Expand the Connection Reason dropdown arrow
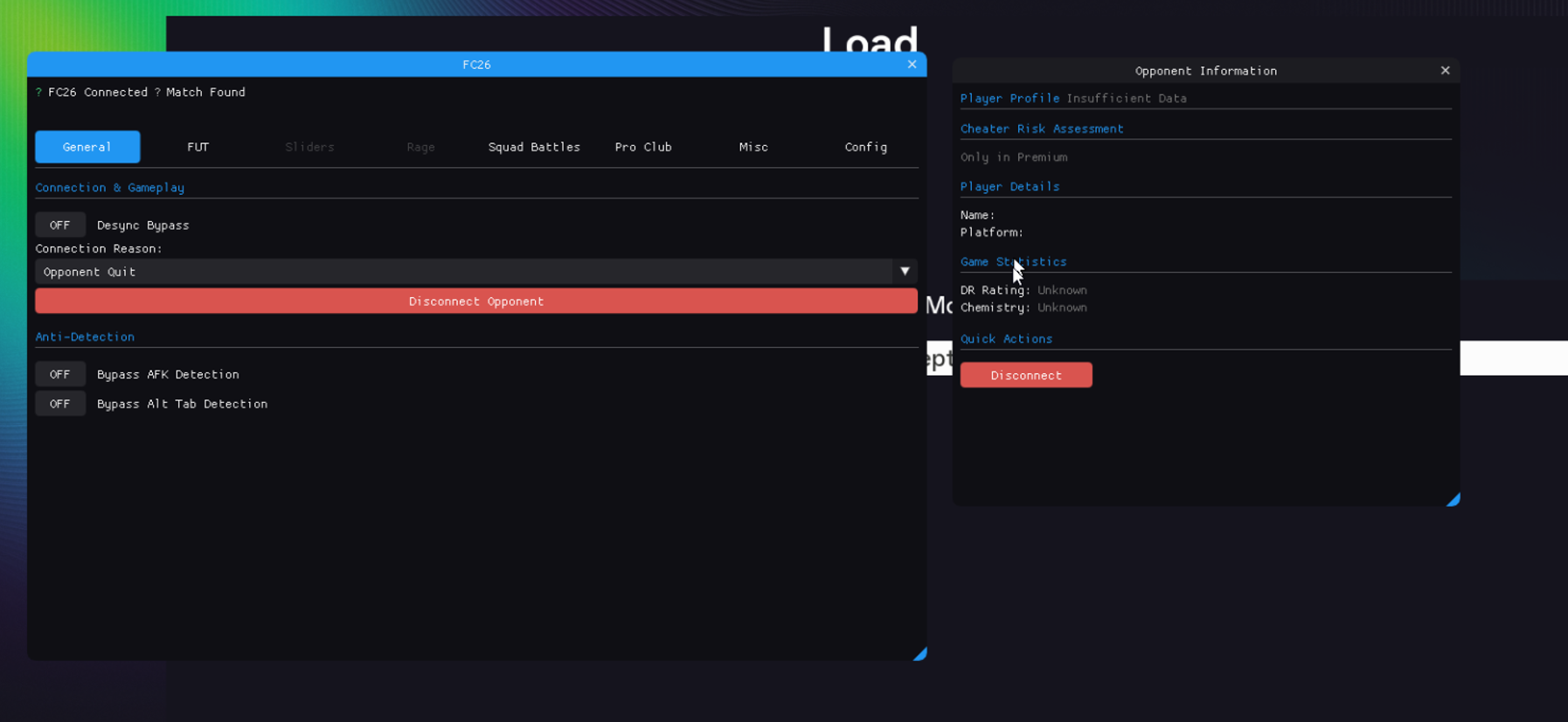The image size is (1568, 722). pos(905,272)
